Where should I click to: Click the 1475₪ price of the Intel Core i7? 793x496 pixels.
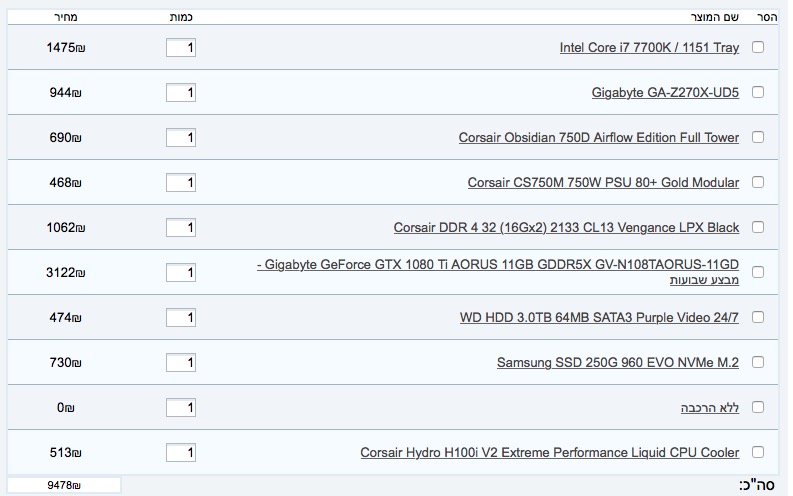[x=66, y=48]
